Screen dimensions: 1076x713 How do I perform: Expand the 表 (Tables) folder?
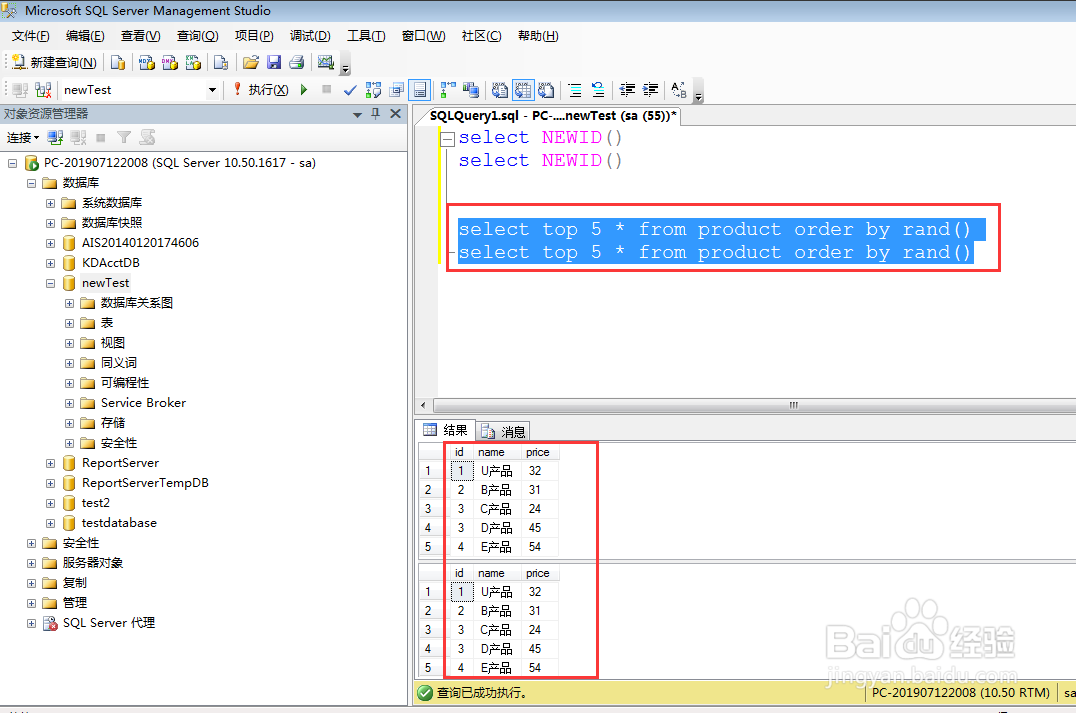(x=69, y=323)
